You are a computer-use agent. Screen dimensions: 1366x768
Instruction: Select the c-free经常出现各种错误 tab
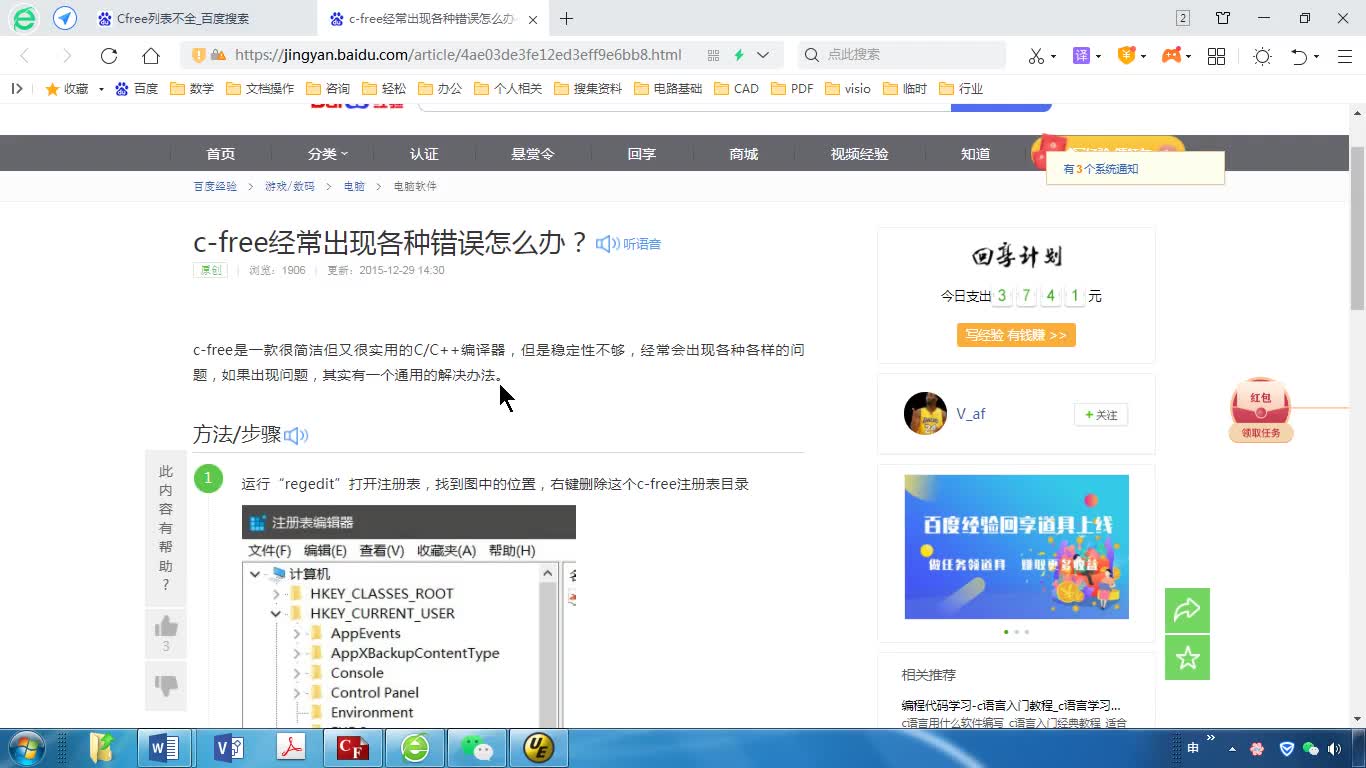(x=432, y=18)
